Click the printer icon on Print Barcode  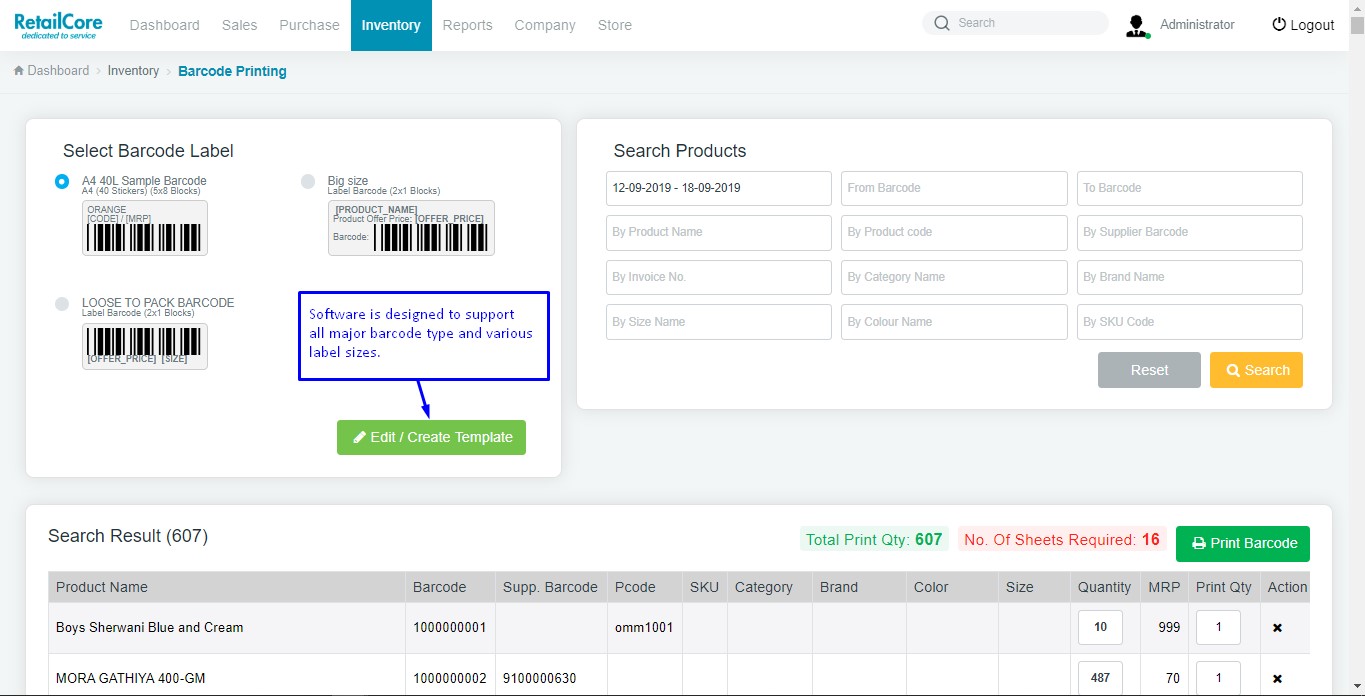point(1198,543)
